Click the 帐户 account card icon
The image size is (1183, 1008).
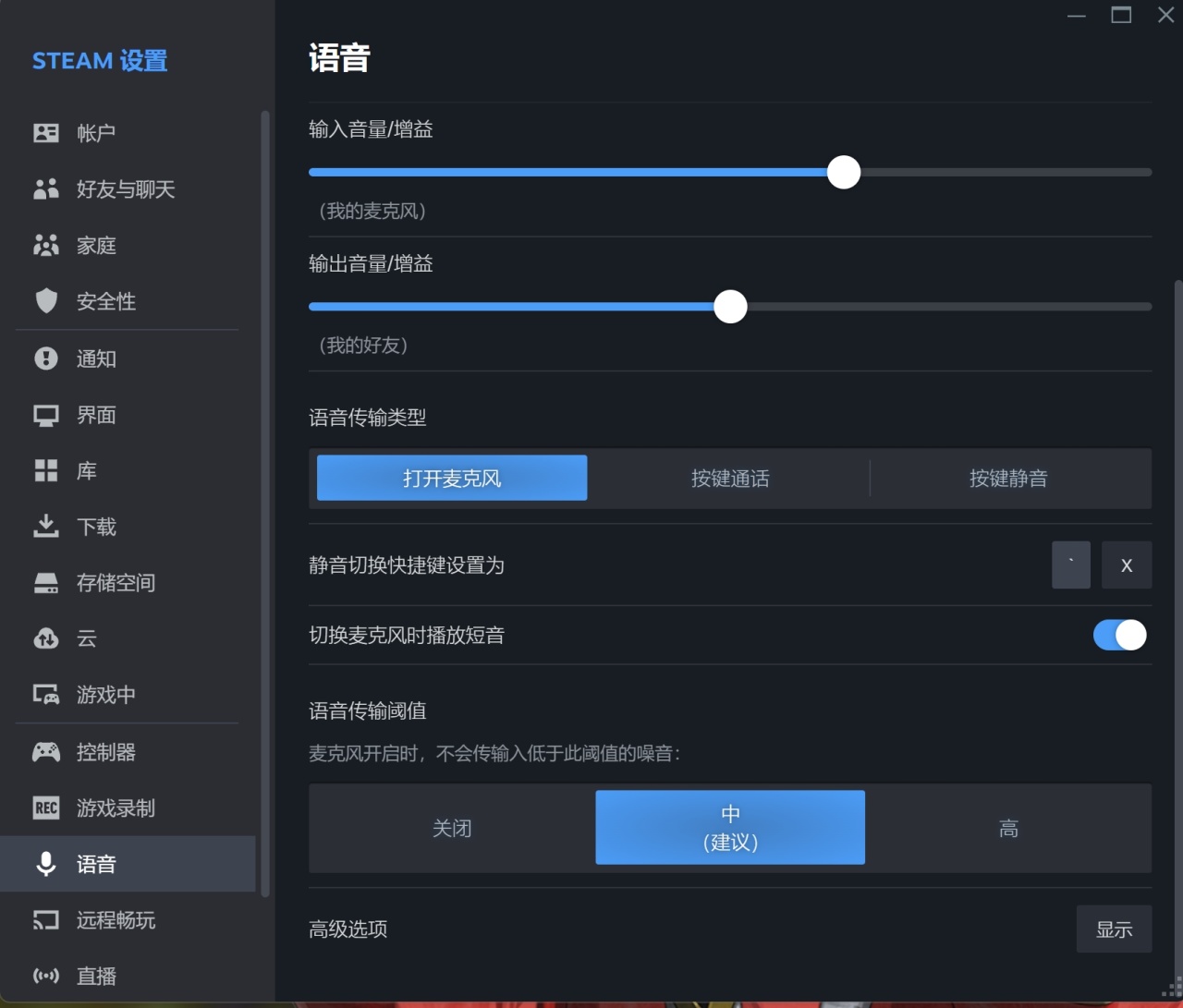[46, 133]
